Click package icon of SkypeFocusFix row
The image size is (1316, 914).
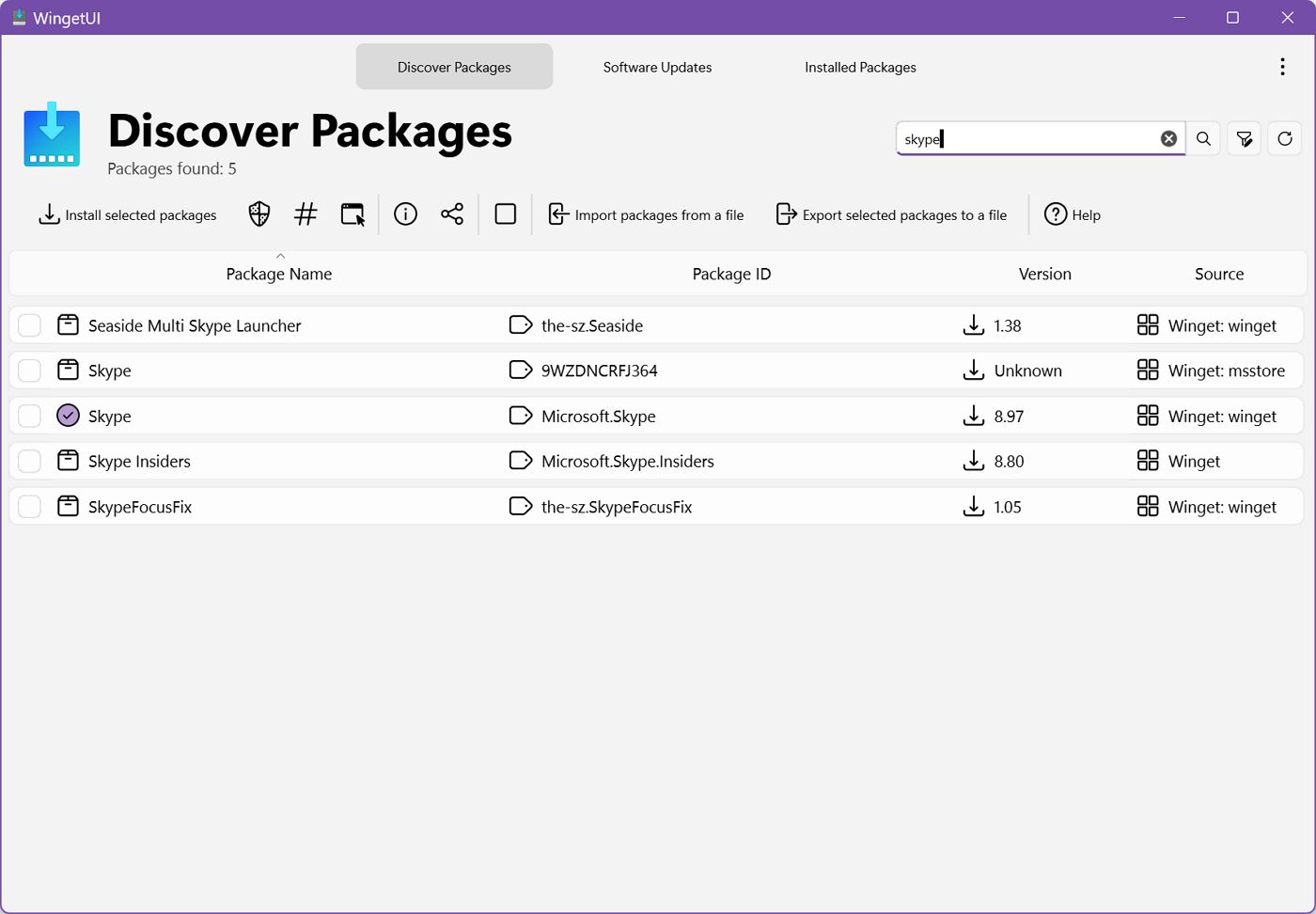[68, 507]
